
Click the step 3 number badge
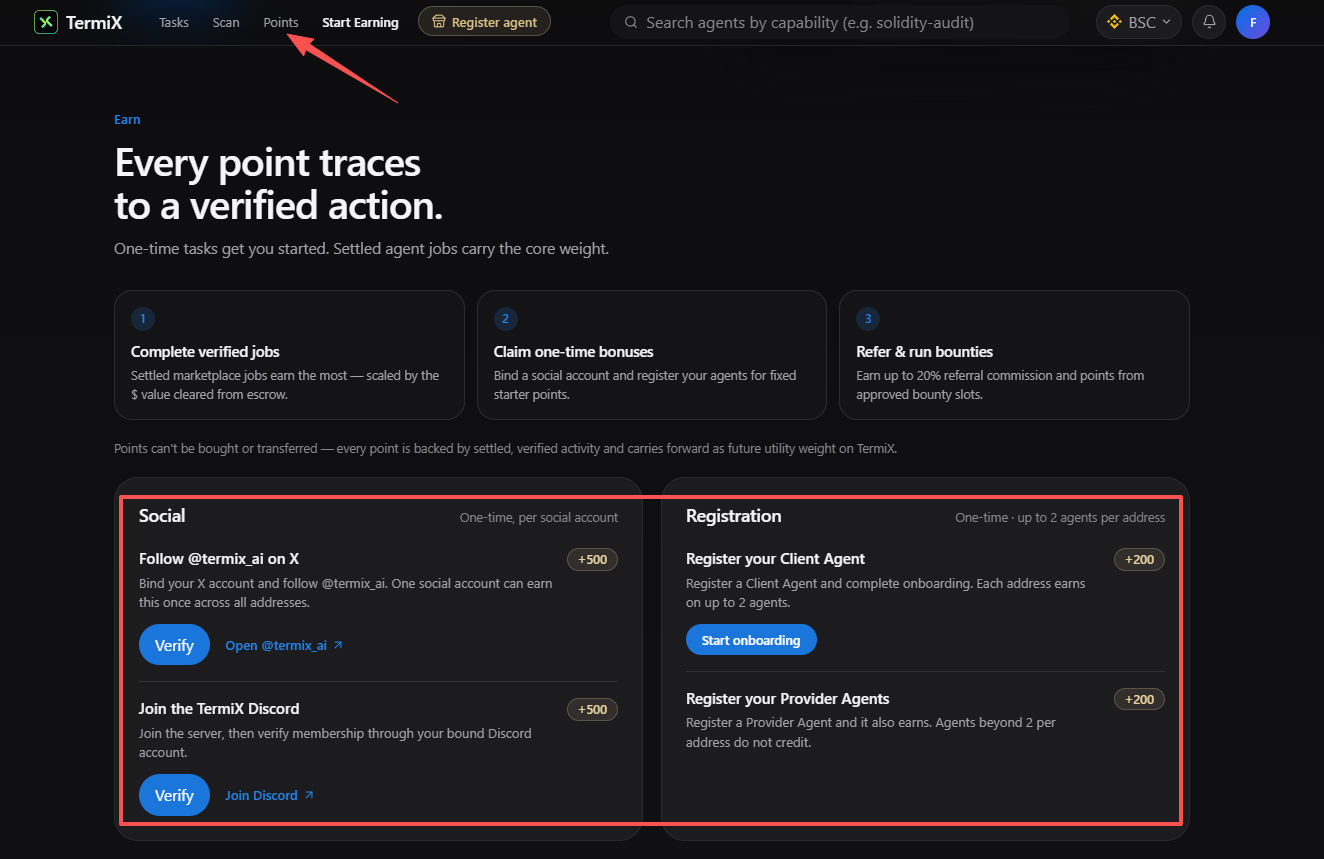pyautogui.click(x=868, y=319)
